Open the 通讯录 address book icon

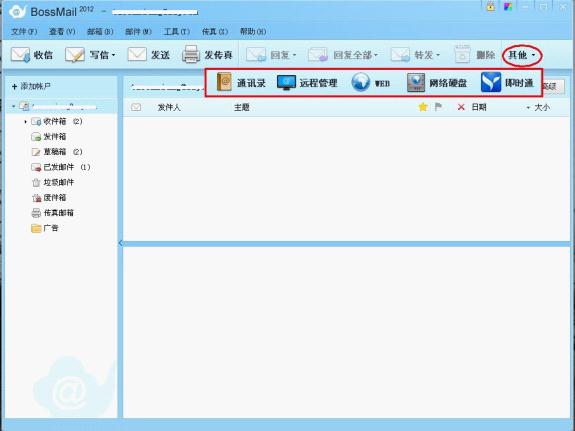(x=224, y=81)
